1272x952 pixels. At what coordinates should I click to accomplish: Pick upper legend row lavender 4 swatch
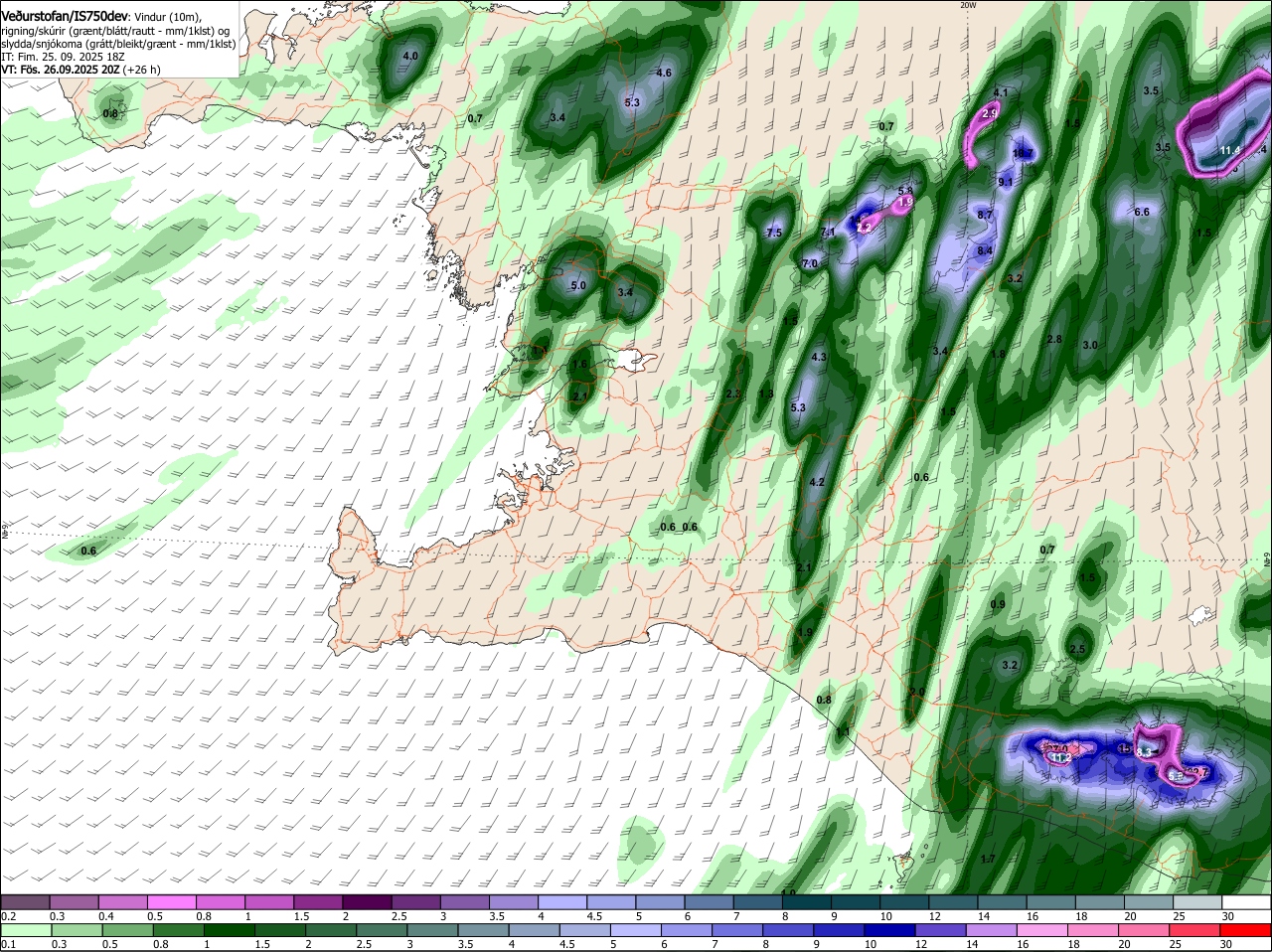(562, 902)
